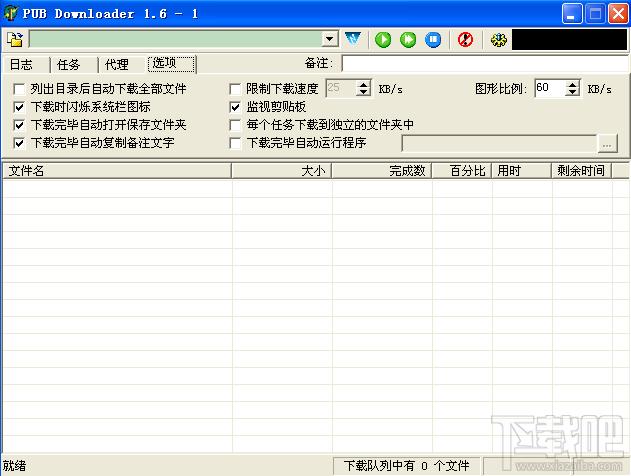Open settings with the yellow gear icon
631x476 pixels.
pos(499,39)
